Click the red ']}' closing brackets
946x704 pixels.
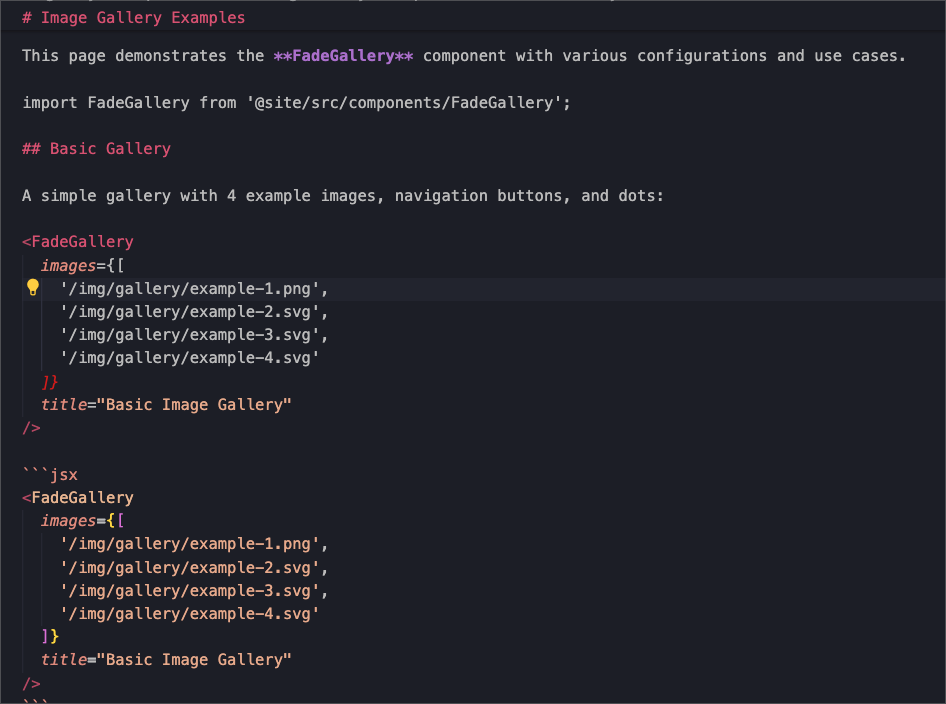pos(50,382)
